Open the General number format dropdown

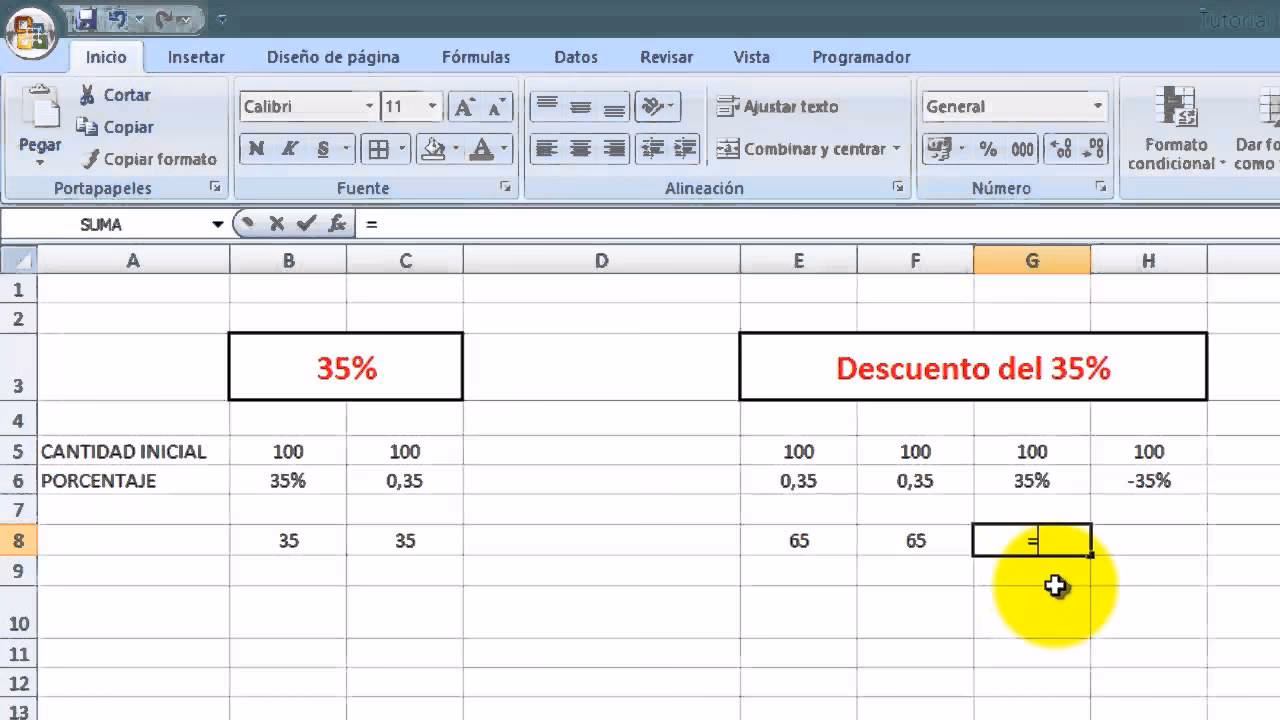1098,106
